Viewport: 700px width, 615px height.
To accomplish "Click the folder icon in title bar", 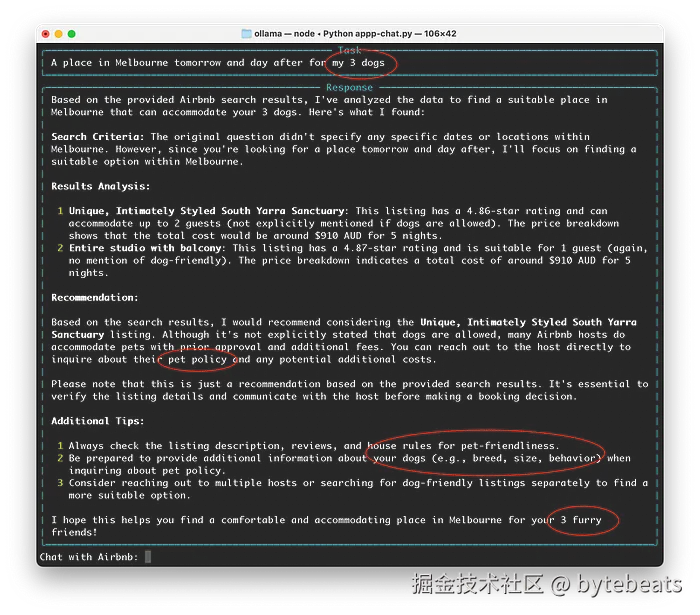I will click(246, 34).
